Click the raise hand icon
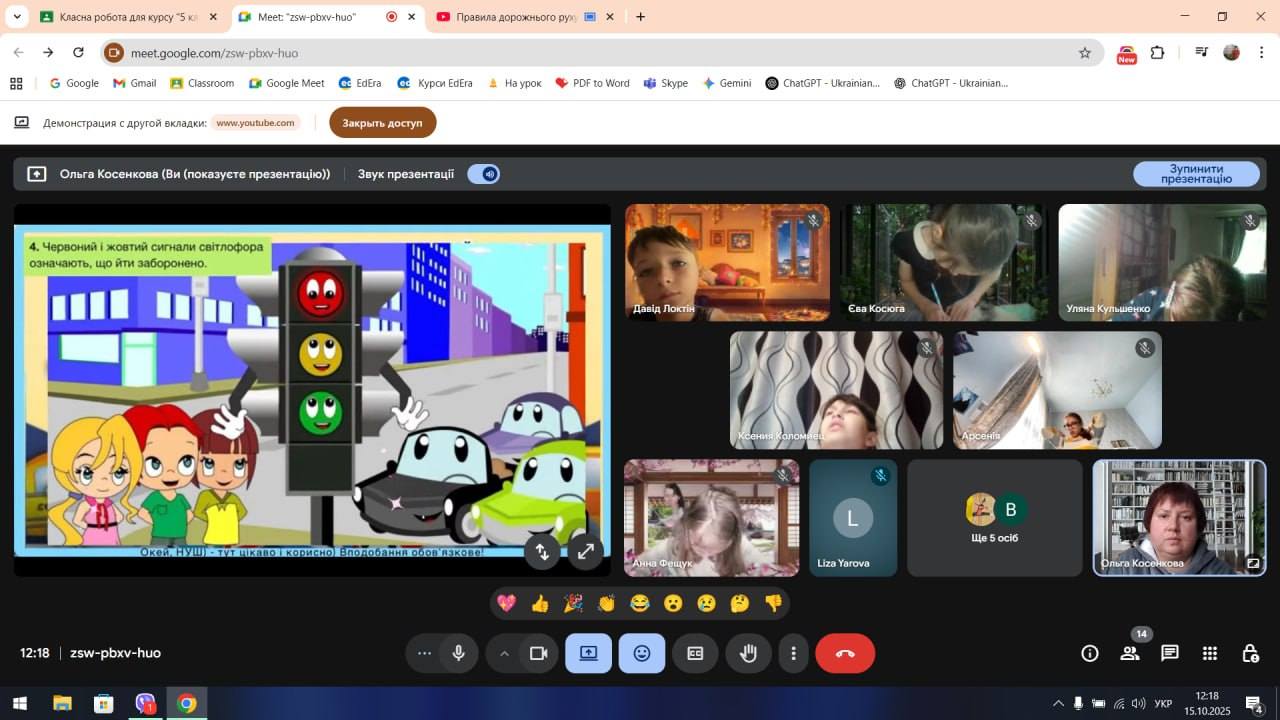Viewport: 1280px width, 720px height. point(748,653)
